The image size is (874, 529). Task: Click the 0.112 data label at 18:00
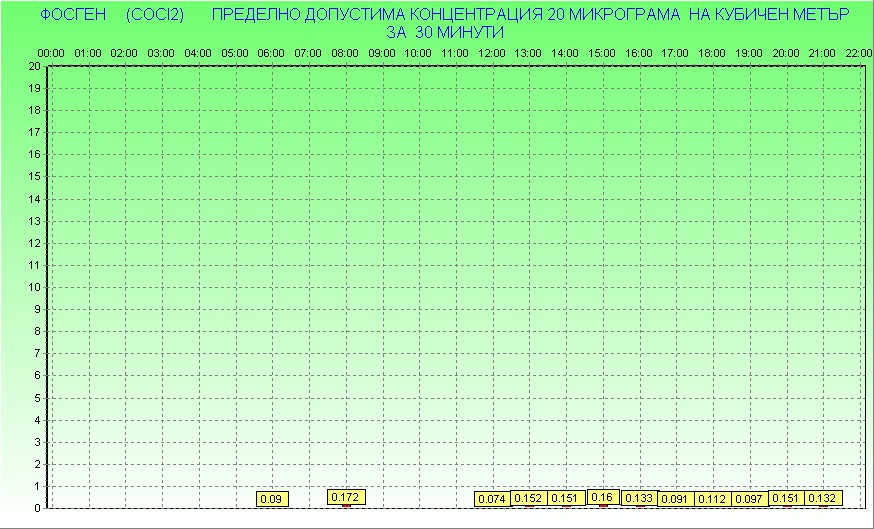712,498
